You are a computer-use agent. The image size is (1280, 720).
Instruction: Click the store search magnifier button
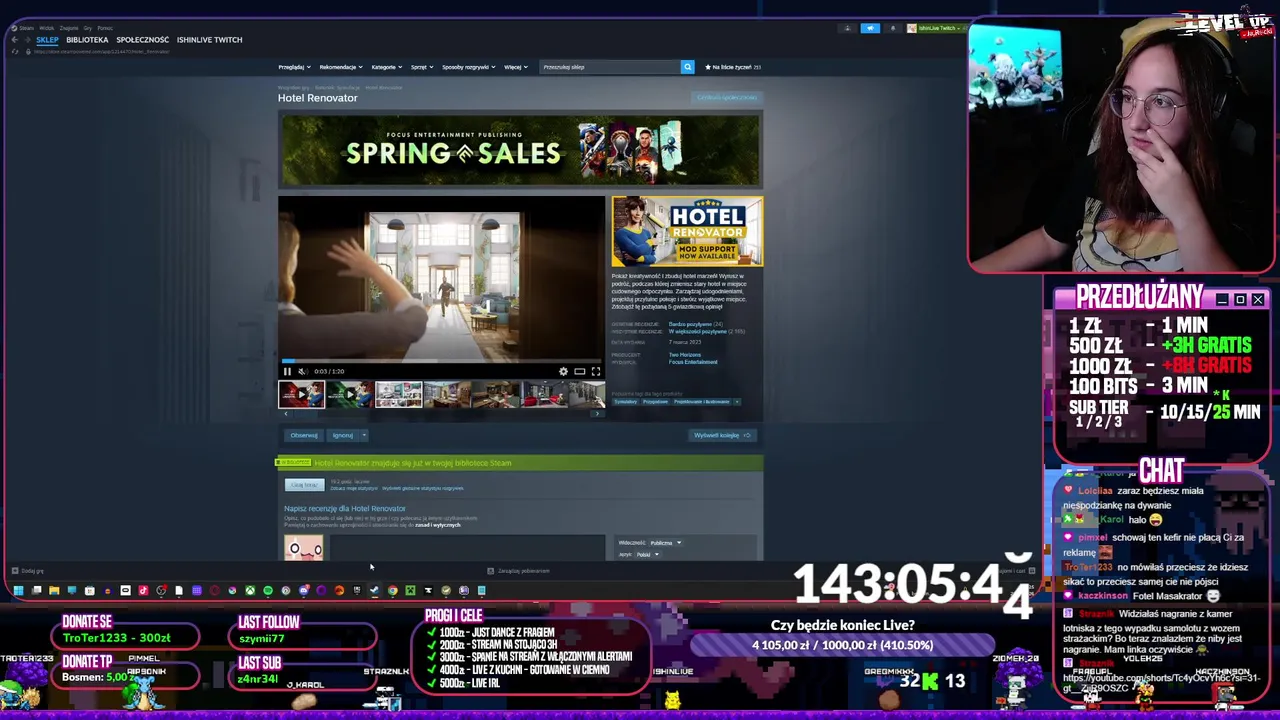(x=687, y=67)
